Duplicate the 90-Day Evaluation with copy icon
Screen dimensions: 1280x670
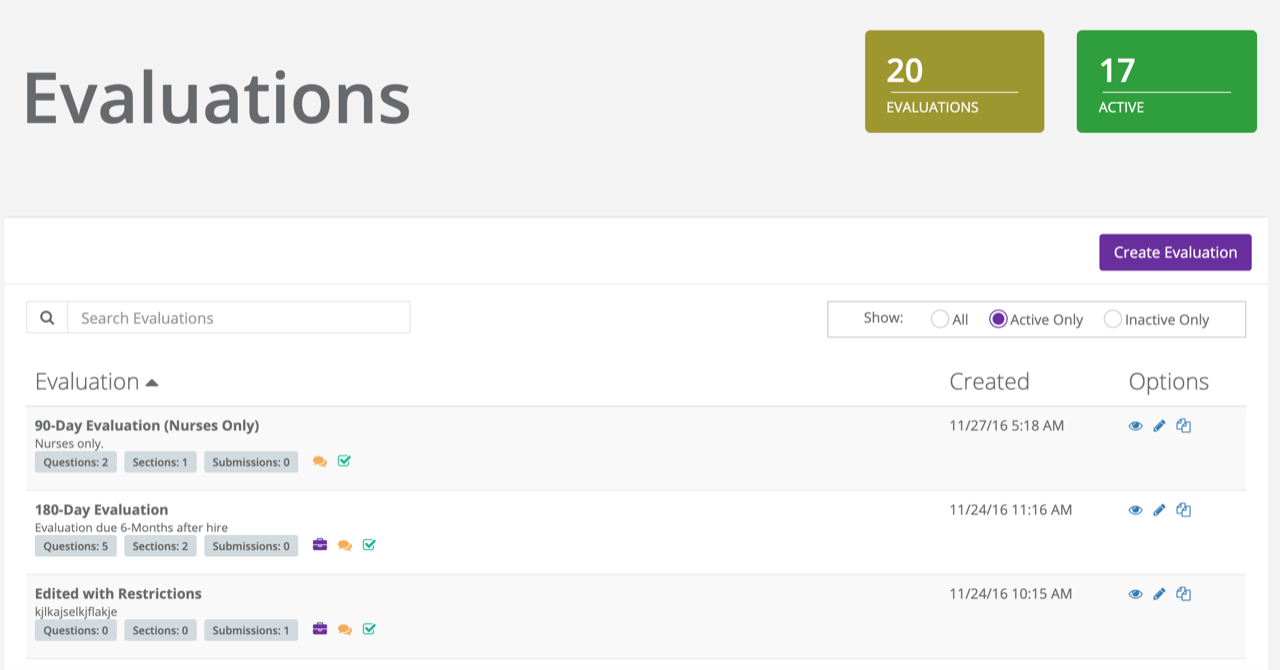(1183, 426)
